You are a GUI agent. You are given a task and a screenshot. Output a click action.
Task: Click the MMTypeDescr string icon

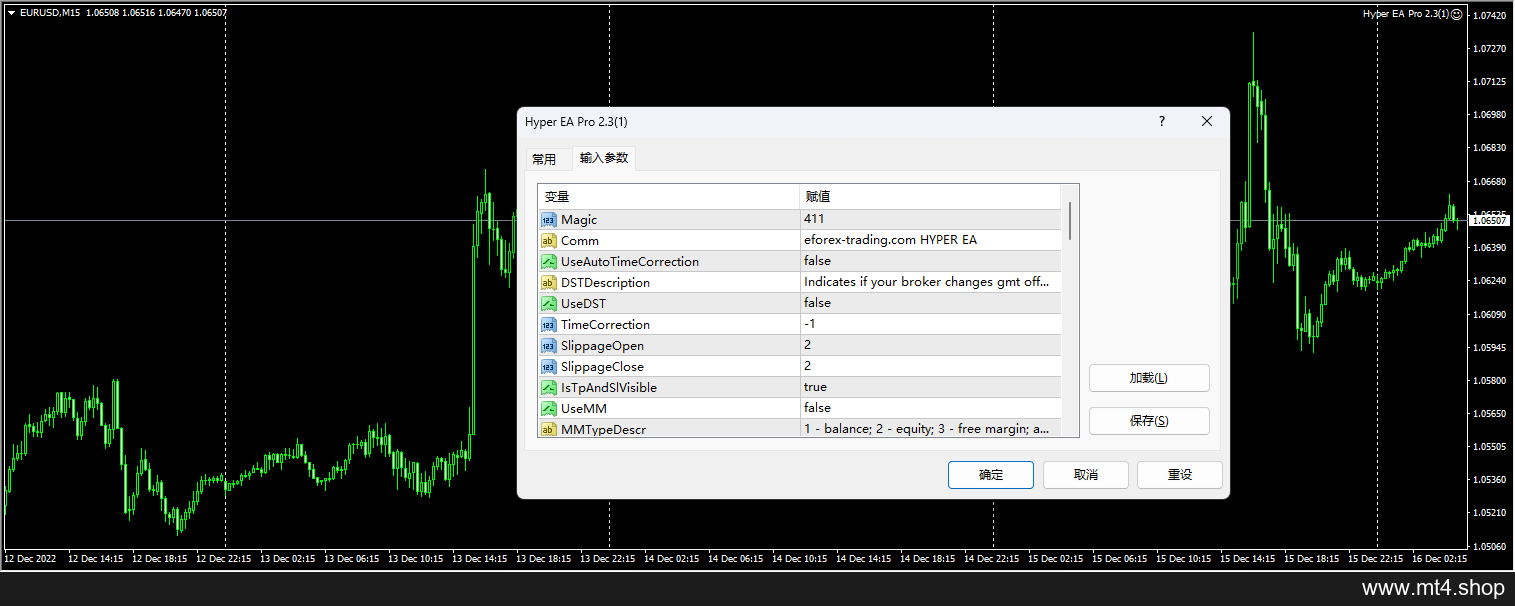(x=548, y=429)
